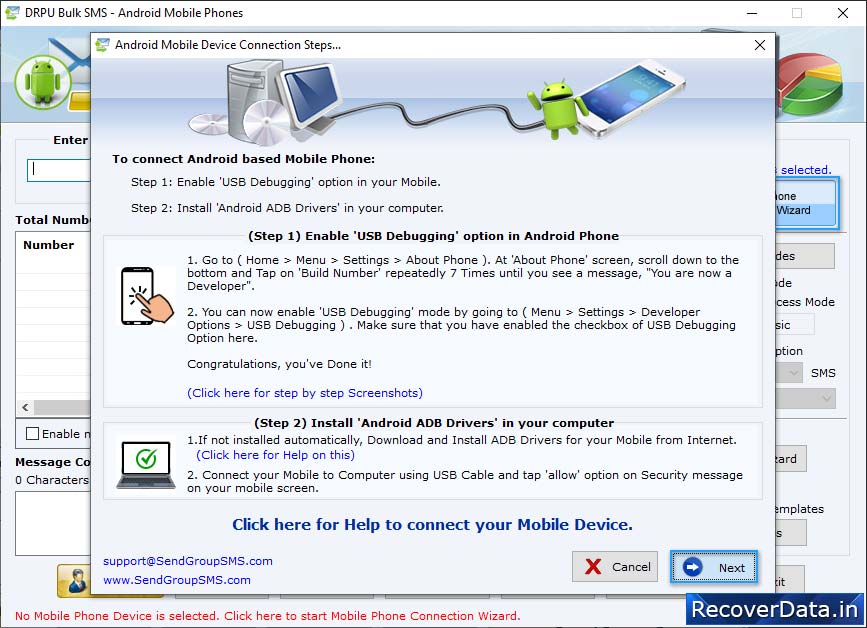Click the Next button in the dialog

713,567
